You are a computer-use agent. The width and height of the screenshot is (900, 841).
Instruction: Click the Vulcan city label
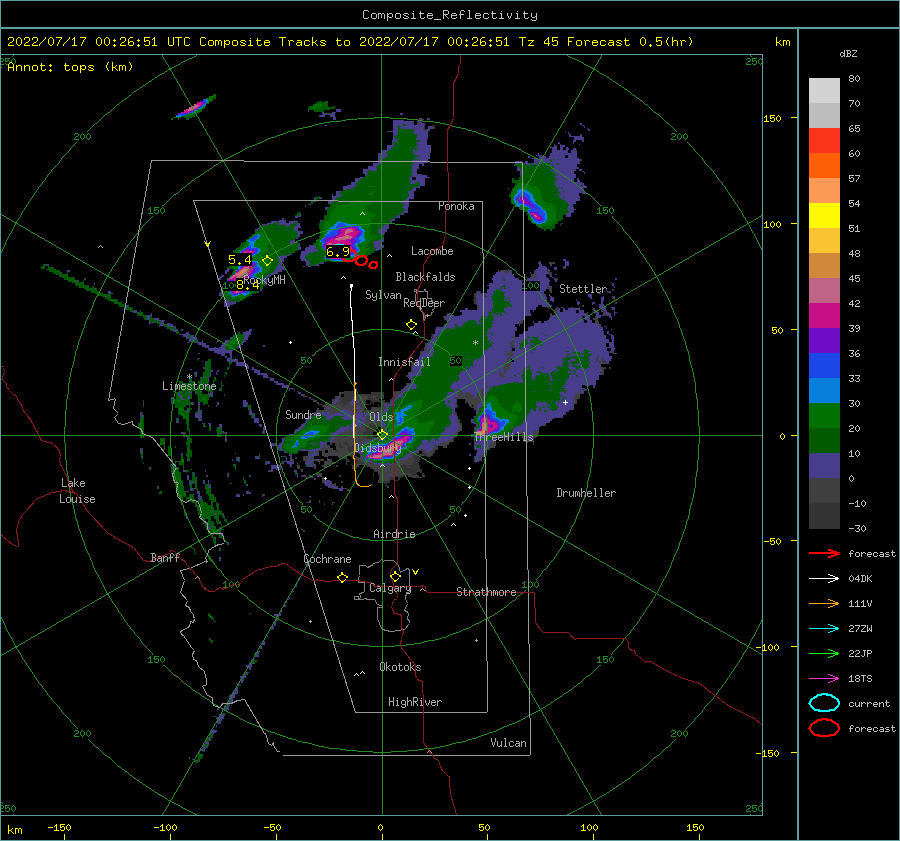click(509, 743)
